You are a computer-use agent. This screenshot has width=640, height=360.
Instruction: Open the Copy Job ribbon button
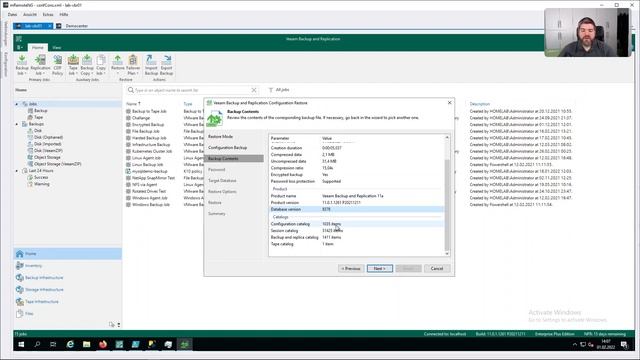[101, 65]
